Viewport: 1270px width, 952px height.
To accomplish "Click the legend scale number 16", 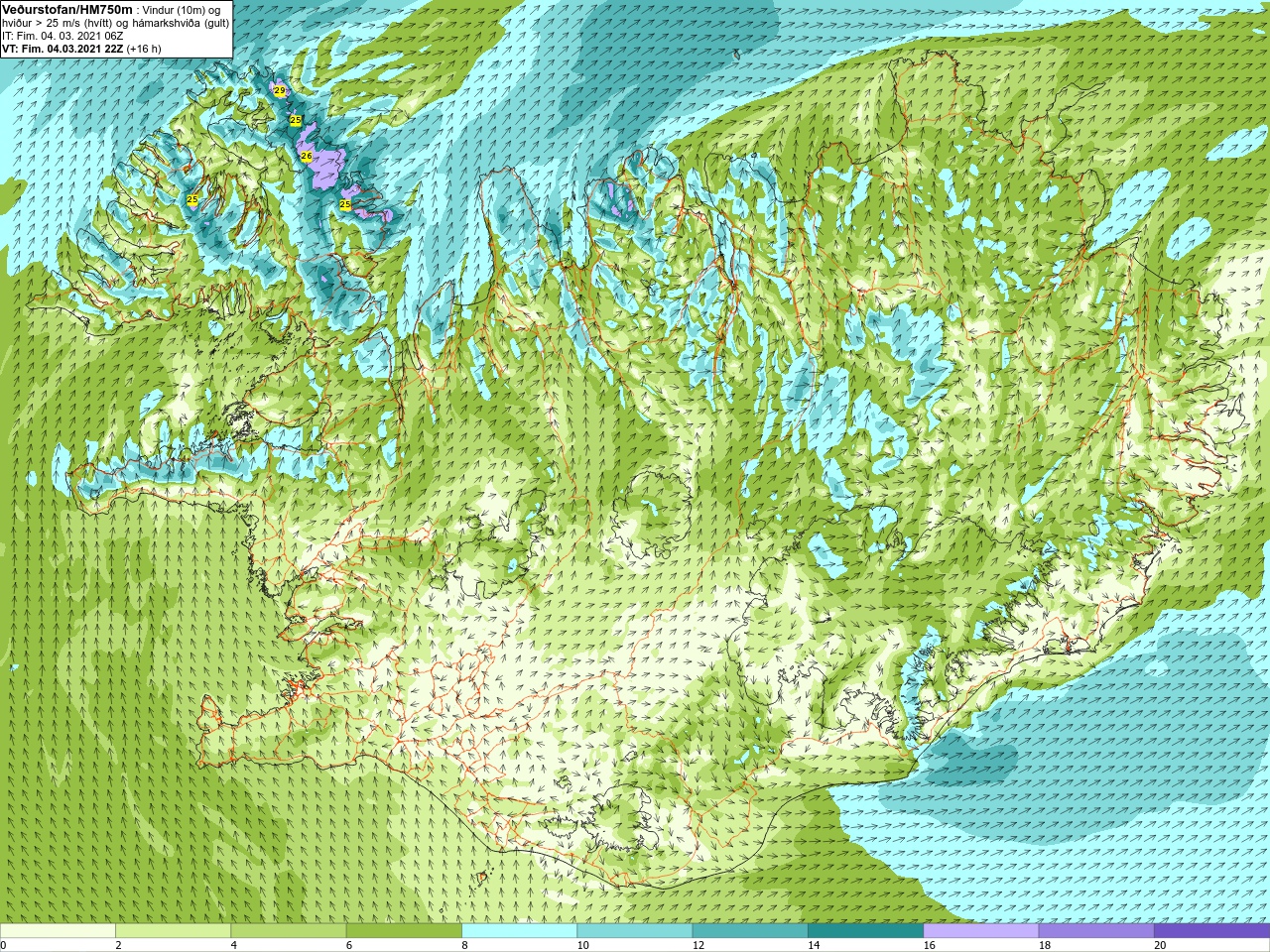I will pyautogui.click(x=929, y=945).
